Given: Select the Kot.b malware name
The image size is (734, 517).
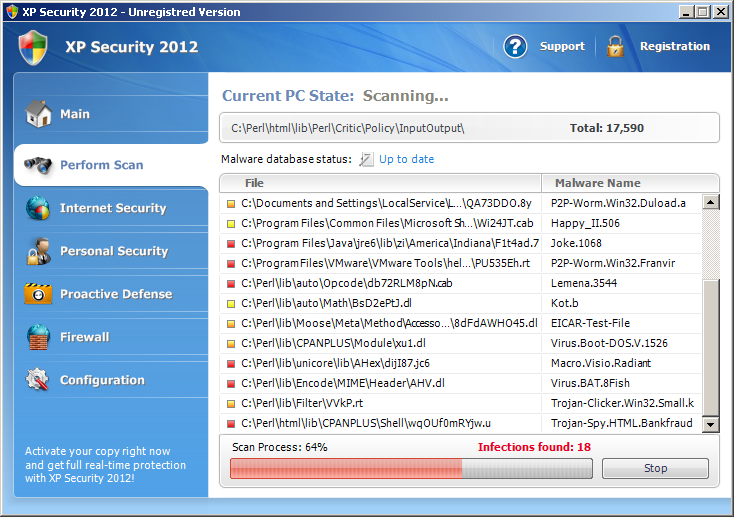Looking at the screenshot, I should pos(565,303).
